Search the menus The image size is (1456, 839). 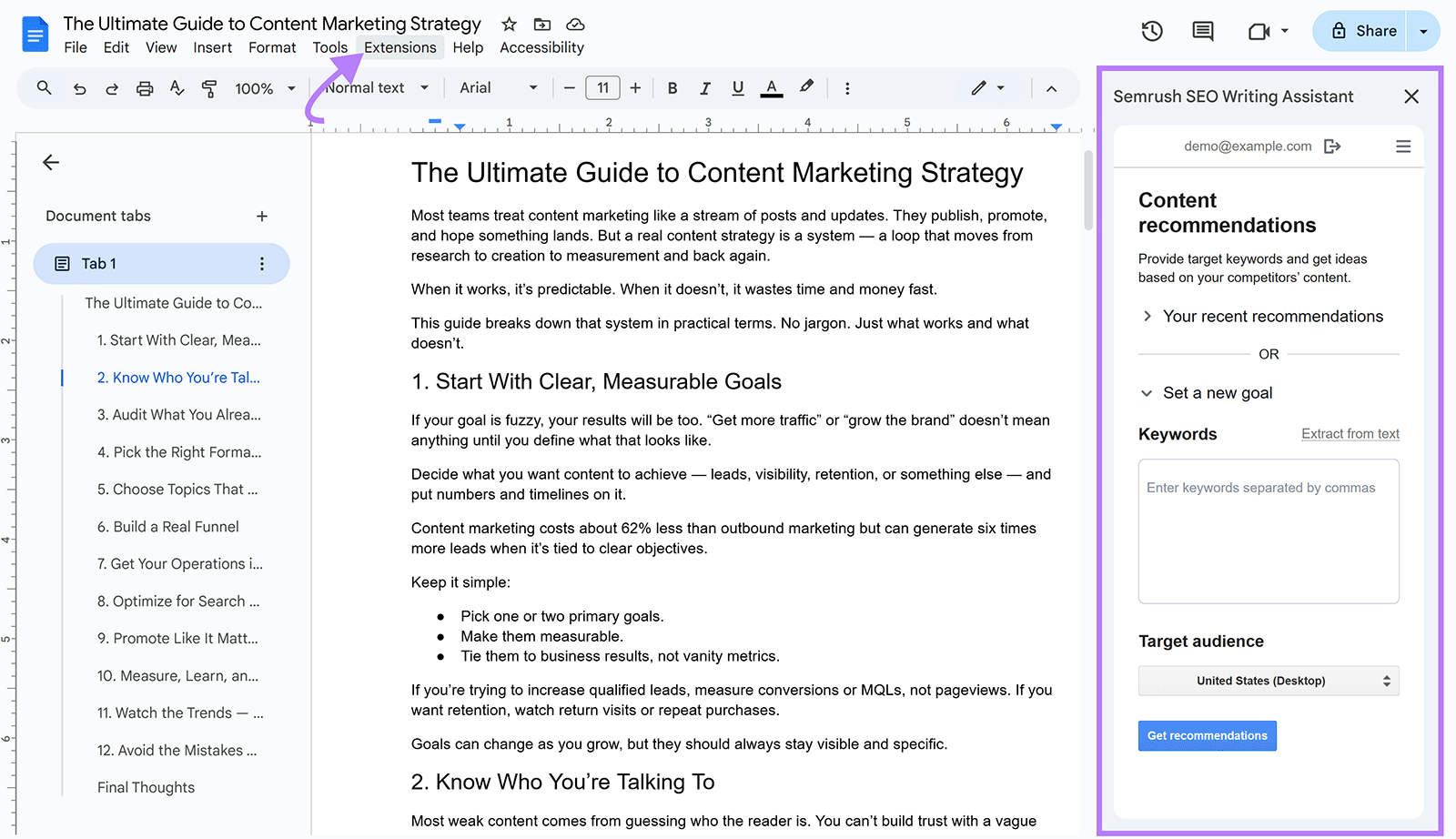pos(44,88)
